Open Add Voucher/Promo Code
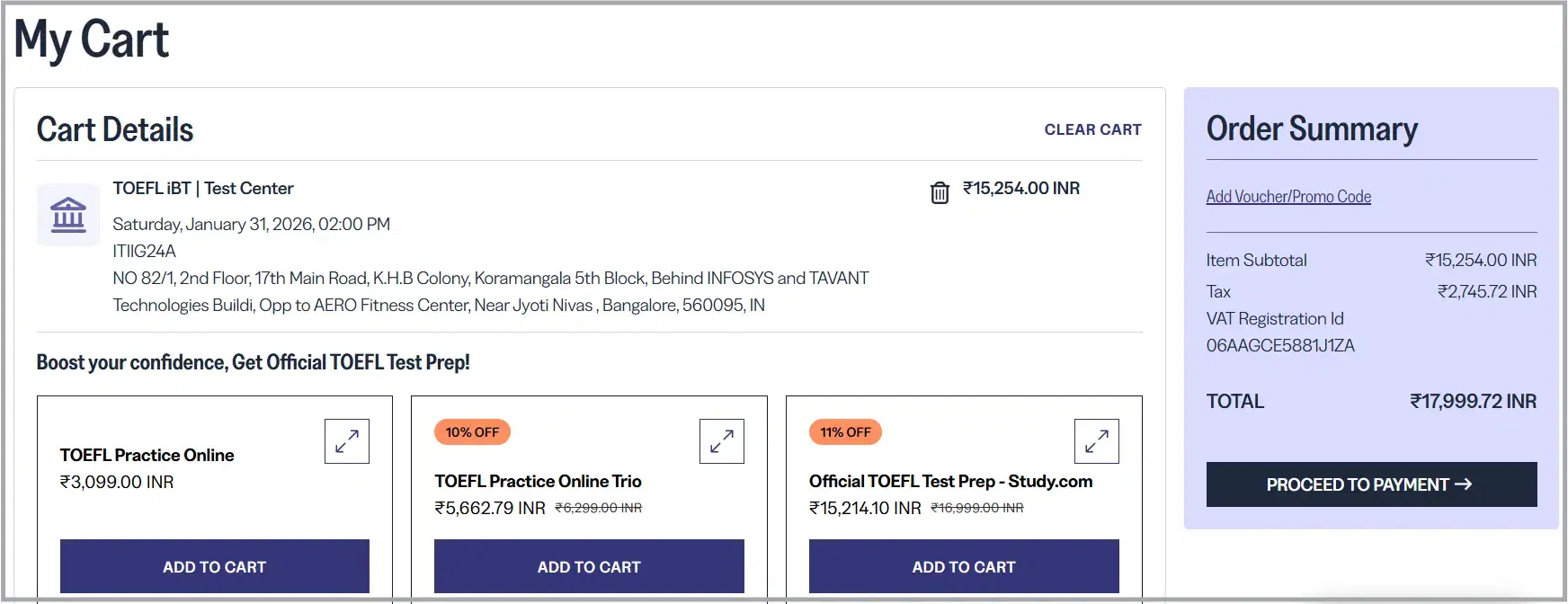This screenshot has height=604, width=1568. [x=1288, y=196]
